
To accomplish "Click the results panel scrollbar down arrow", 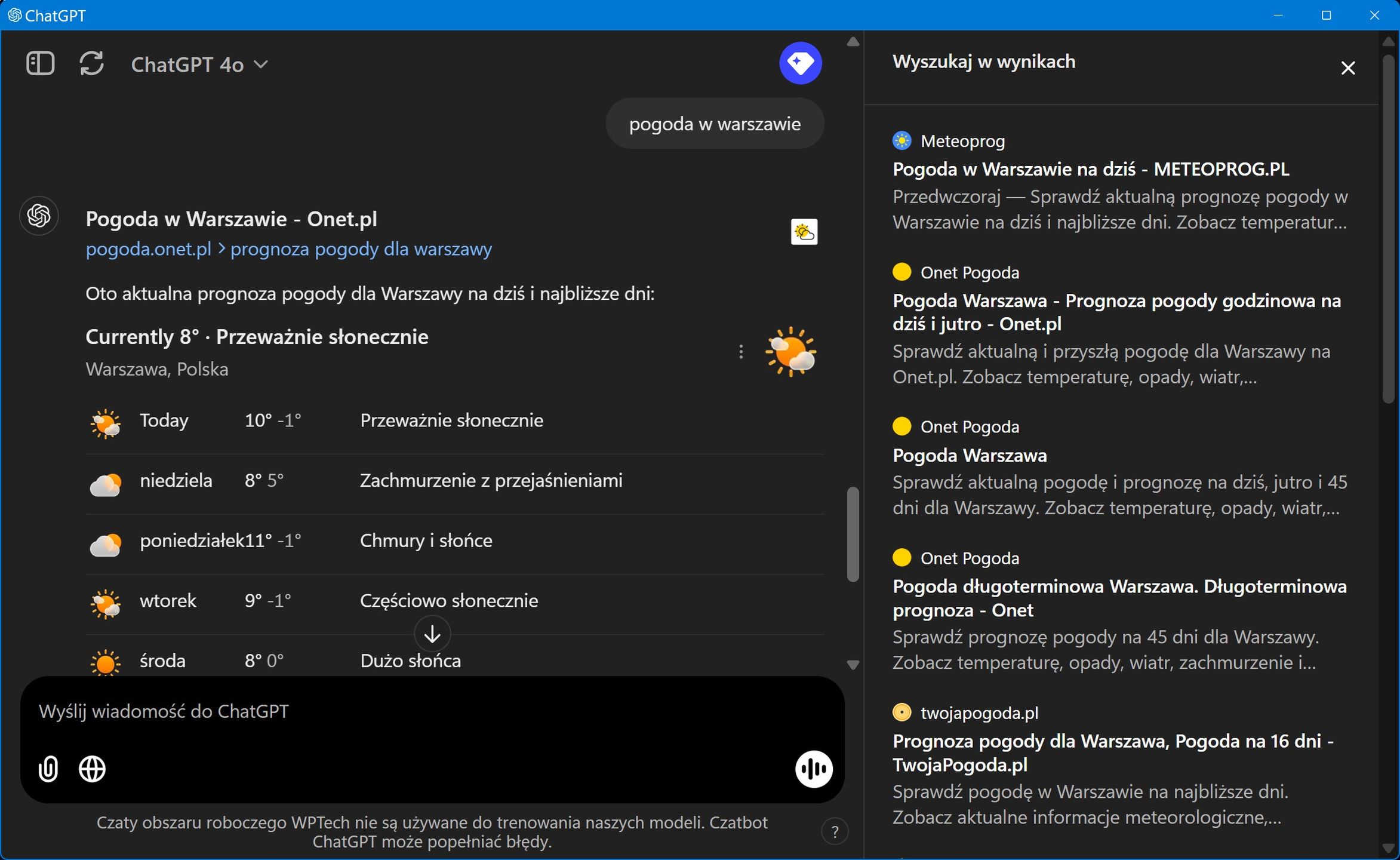I will pyautogui.click(x=1389, y=849).
